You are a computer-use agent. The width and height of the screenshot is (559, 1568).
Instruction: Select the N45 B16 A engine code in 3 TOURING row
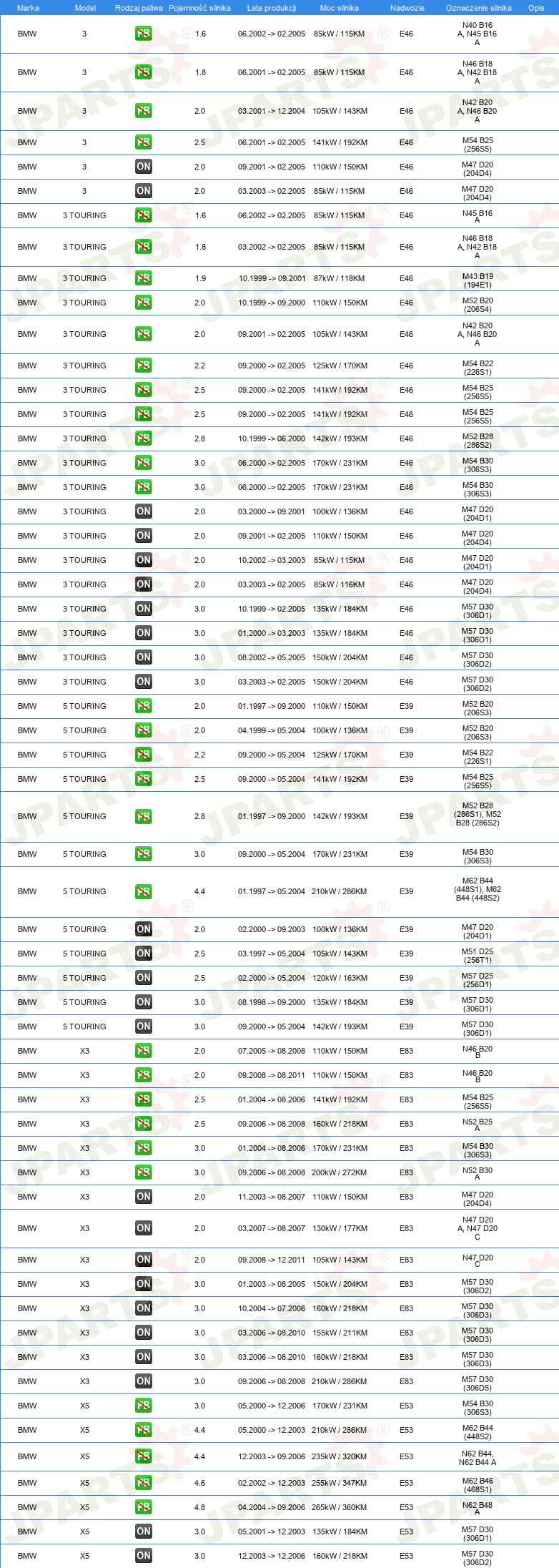478,216
